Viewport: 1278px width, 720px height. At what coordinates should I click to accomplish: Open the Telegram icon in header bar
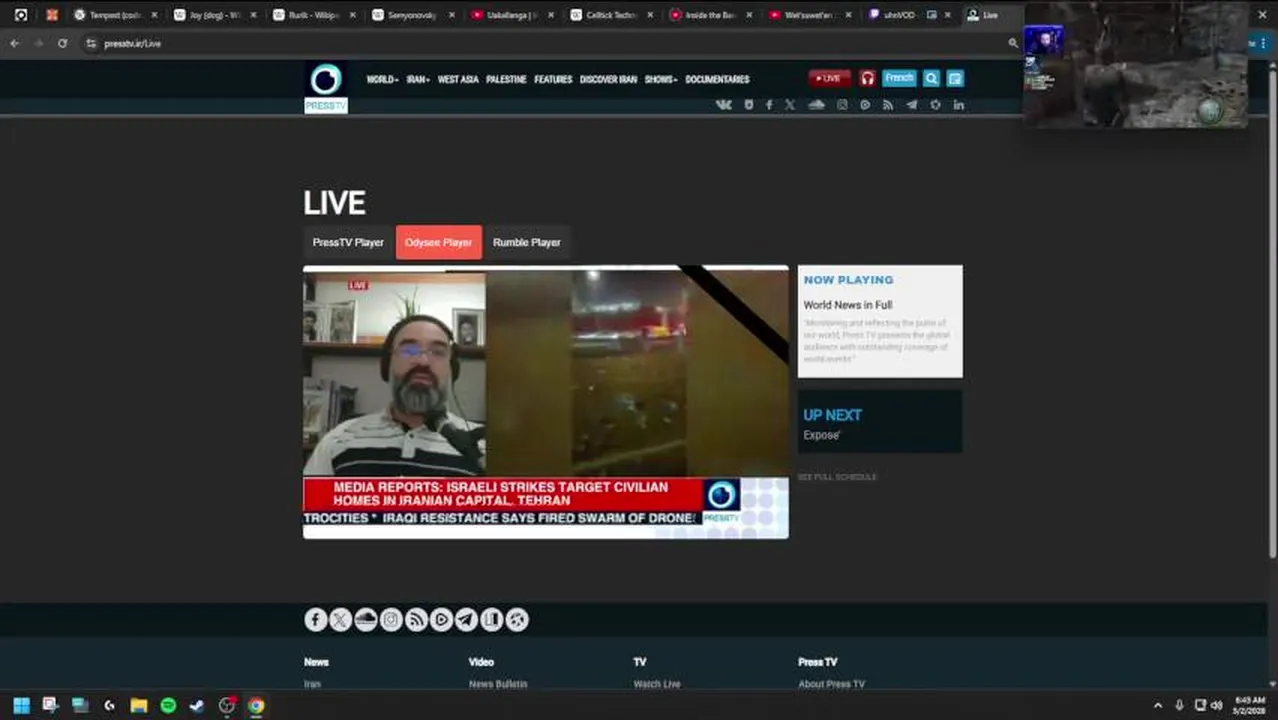pos(911,105)
